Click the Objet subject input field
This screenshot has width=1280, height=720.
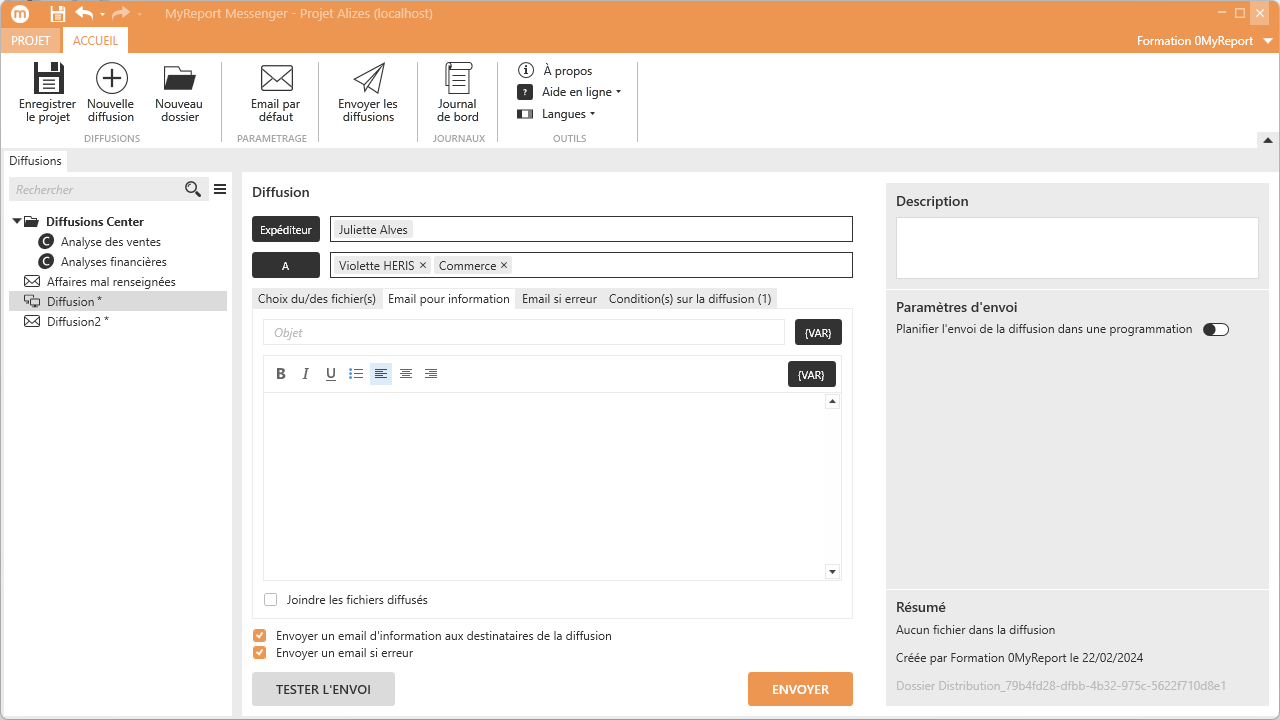click(524, 332)
